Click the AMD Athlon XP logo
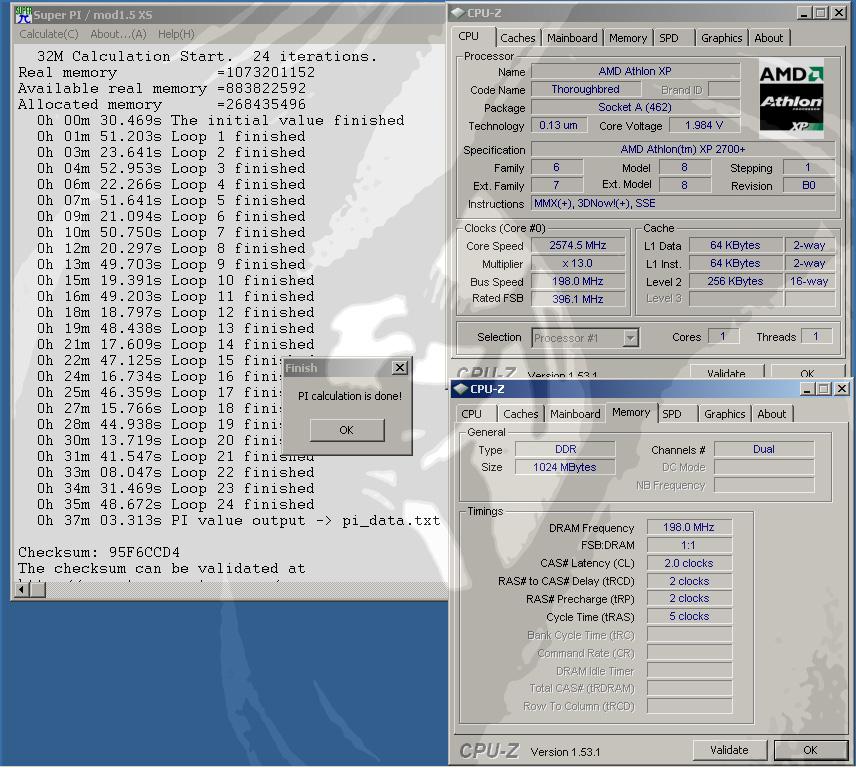 [x=791, y=99]
